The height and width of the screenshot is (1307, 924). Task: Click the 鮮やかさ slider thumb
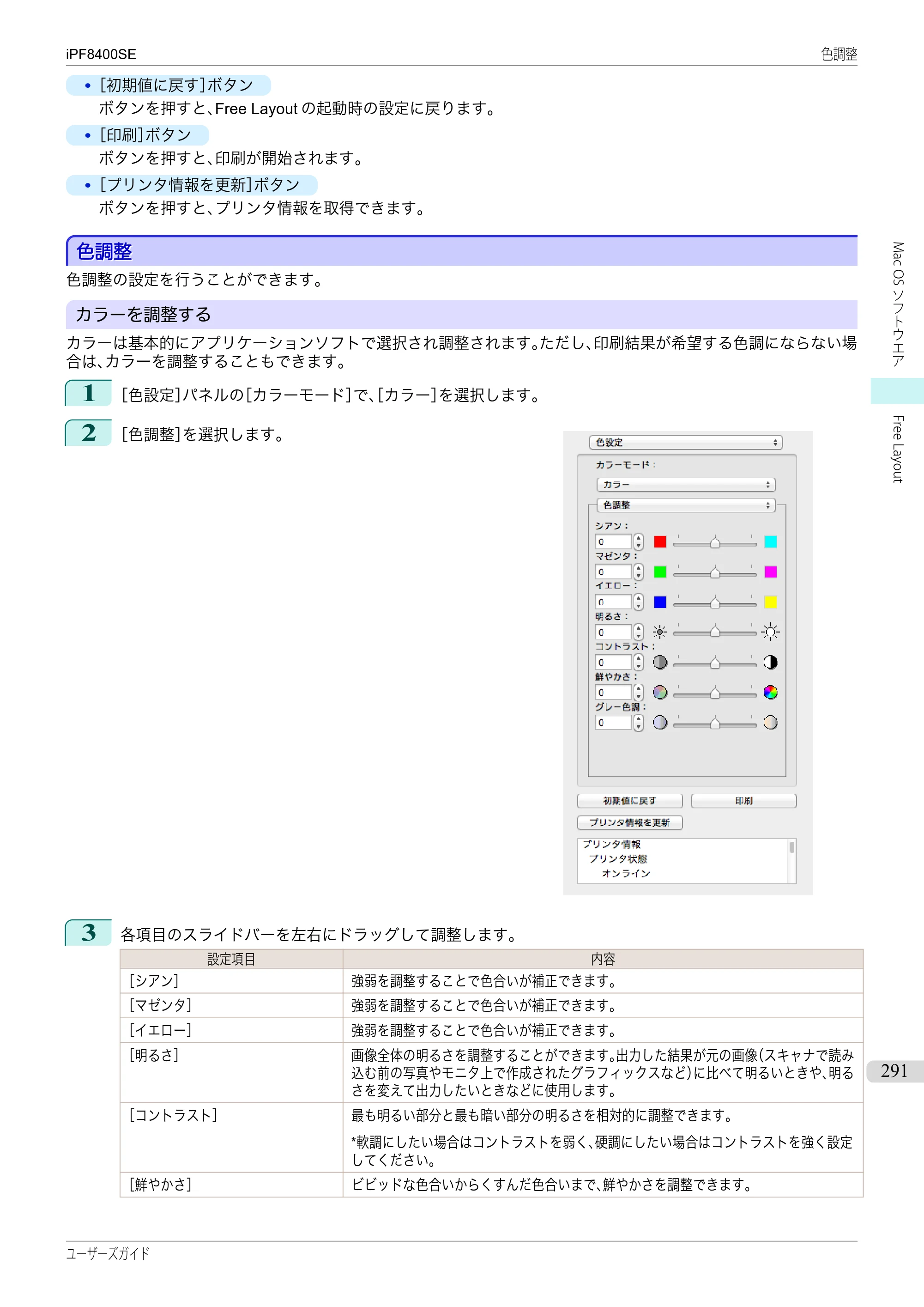coord(715,693)
